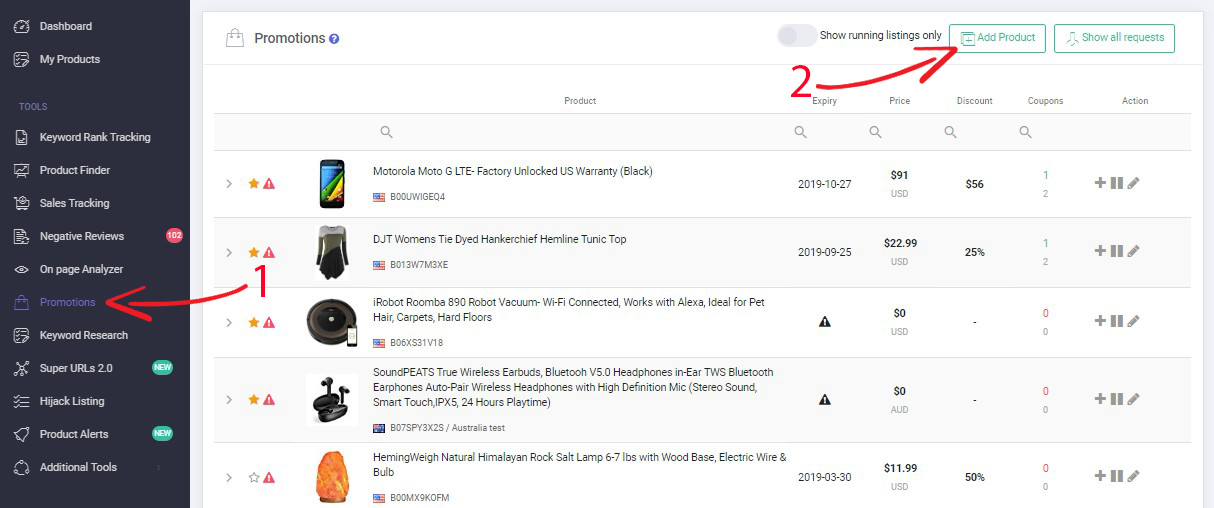
Task: Expand the Motorola Moto G row
Action: pos(229,184)
